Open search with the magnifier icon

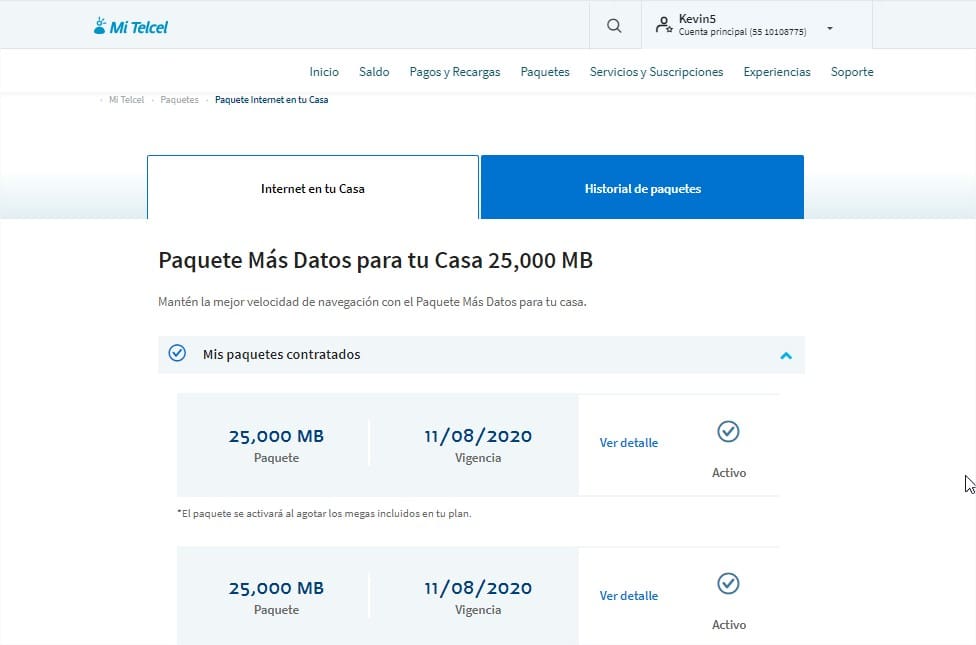point(614,26)
